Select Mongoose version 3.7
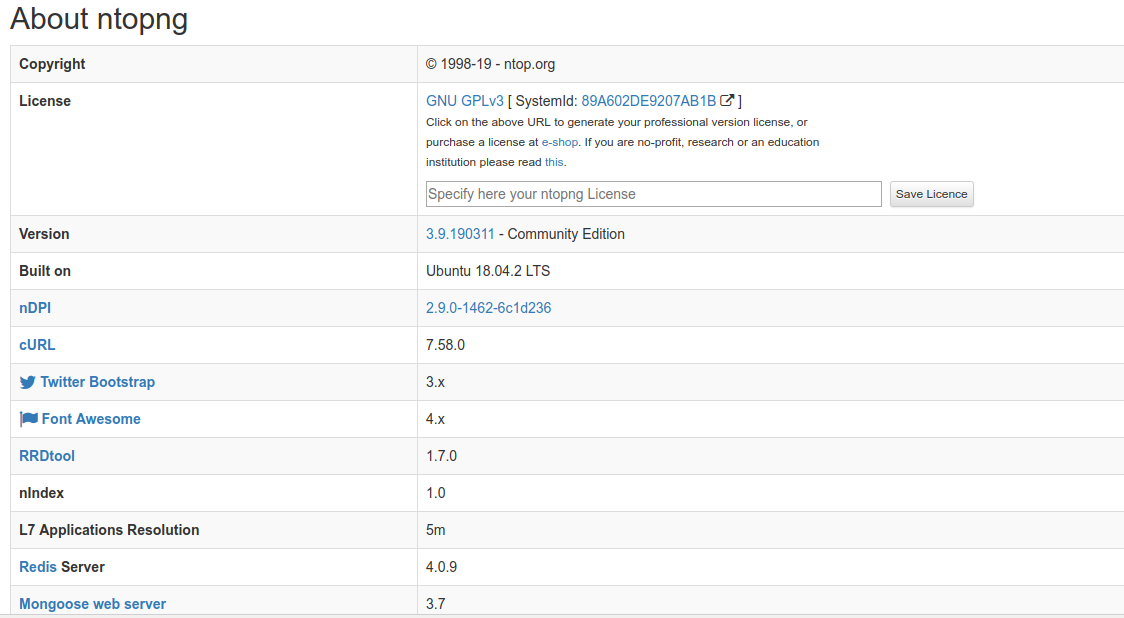Image resolution: width=1124 pixels, height=618 pixels. 436,604
